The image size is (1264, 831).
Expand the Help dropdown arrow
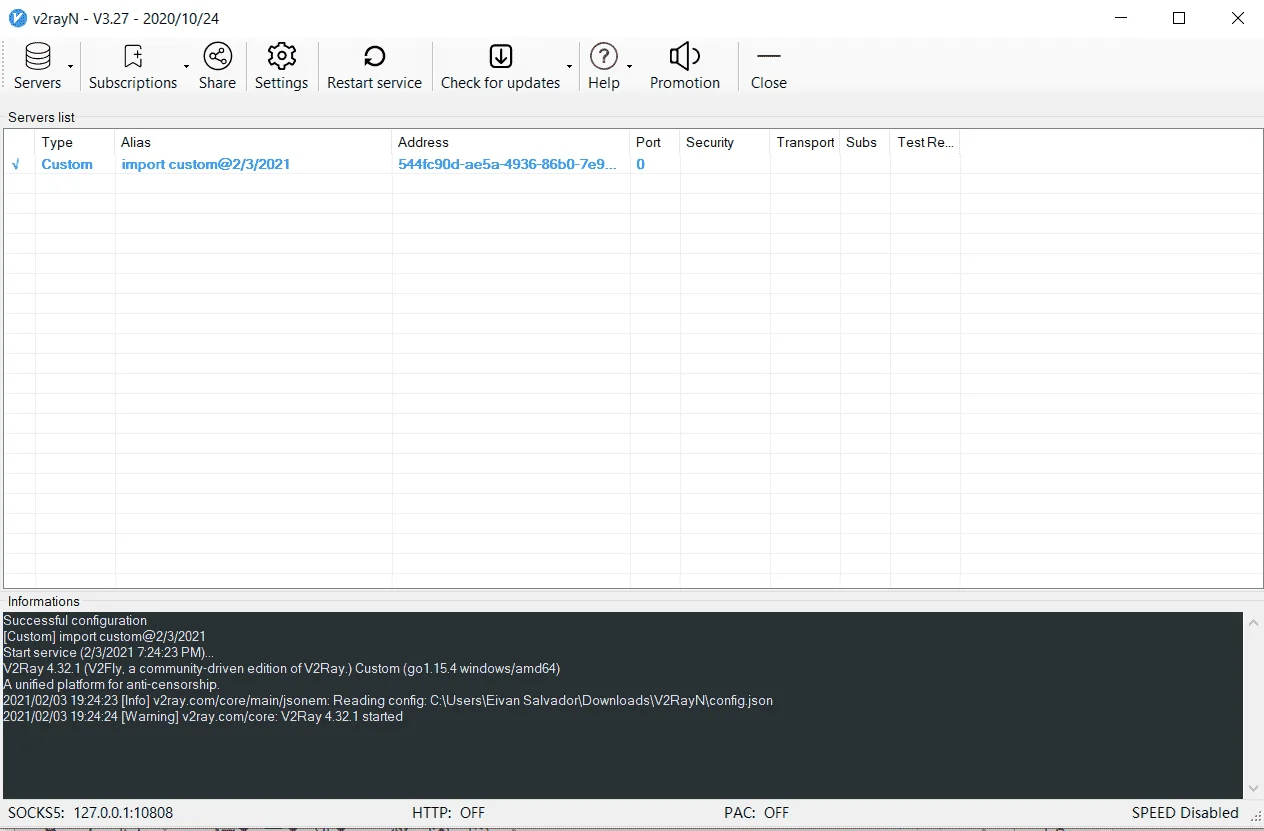coord(630,67)
